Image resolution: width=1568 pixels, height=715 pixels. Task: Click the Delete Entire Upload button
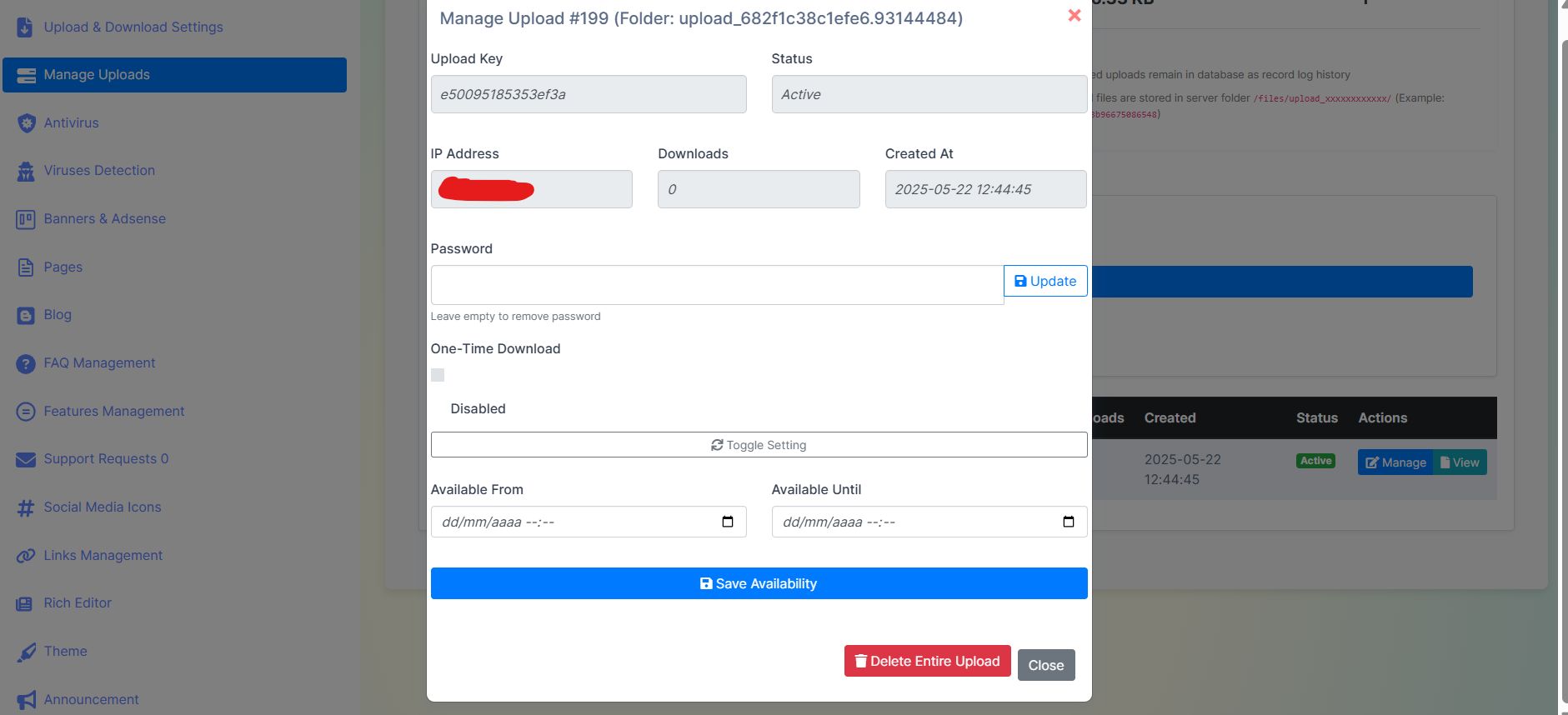click(927, 661)
